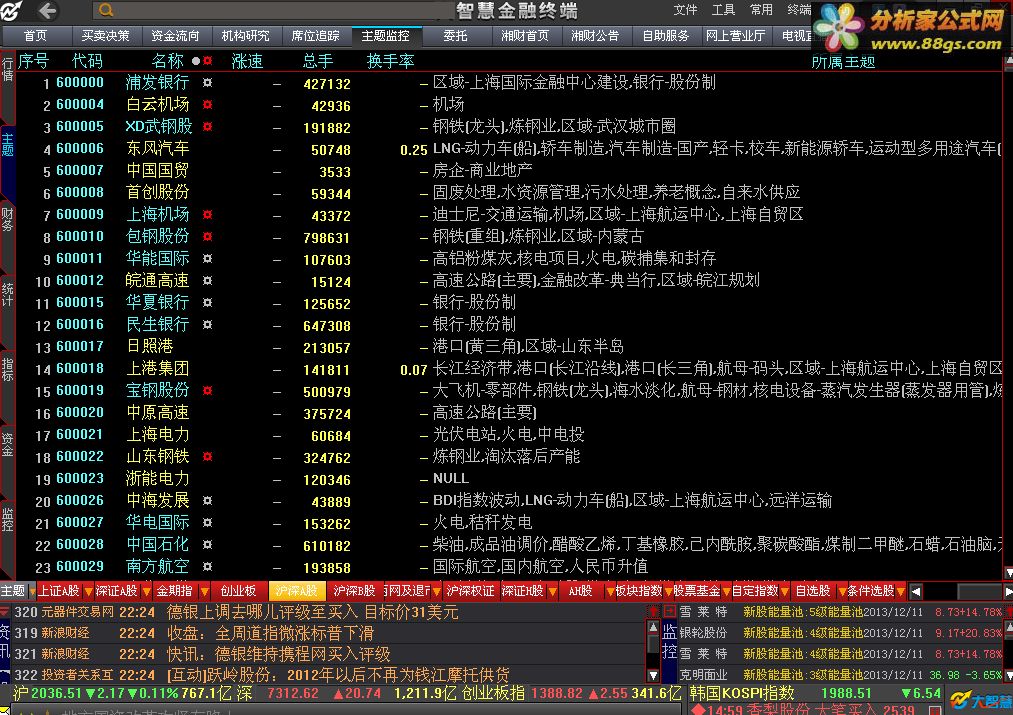Select the 沪深B股 bottom tab
1013x715 pixels.
click(x=354, y=591)
